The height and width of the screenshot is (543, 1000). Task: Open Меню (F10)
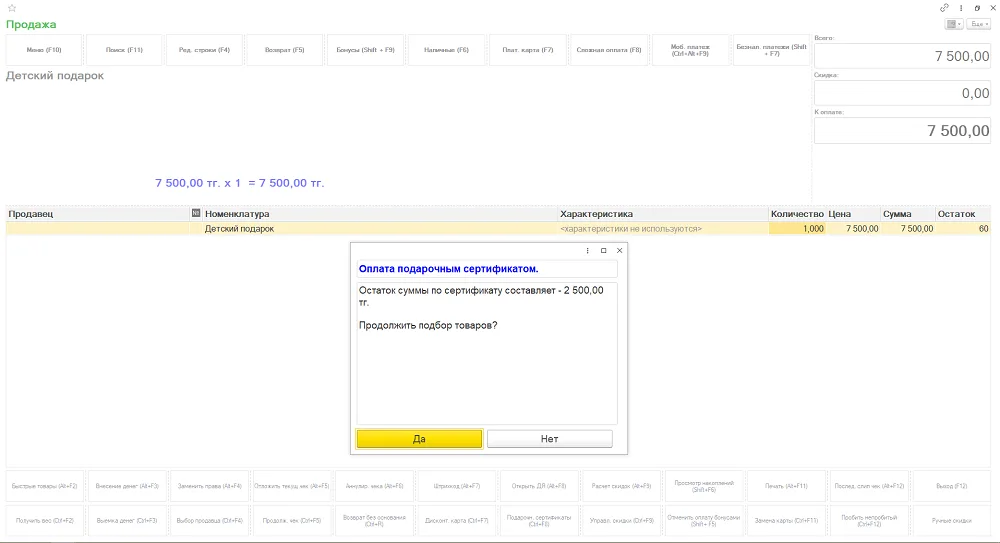[44, 50]
